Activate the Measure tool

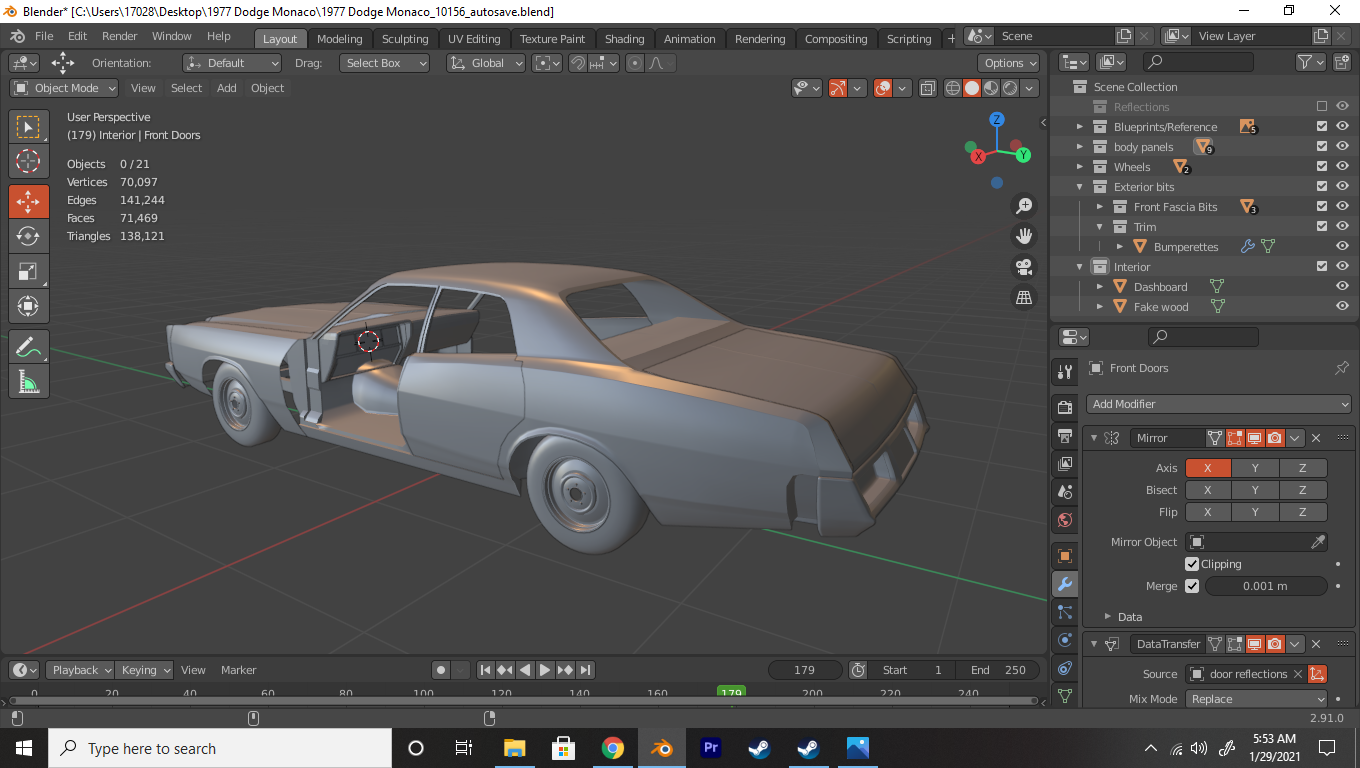tap(28, 381)
